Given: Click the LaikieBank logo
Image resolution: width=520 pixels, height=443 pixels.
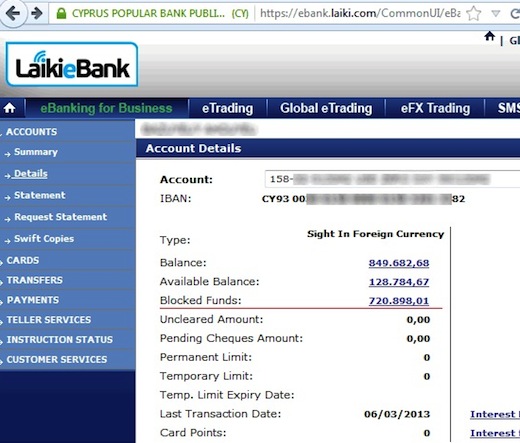Looking at the screenshot, I should [x=72, y=64].
